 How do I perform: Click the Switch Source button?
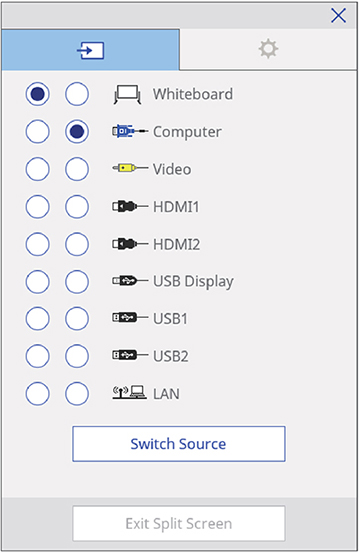pyautogui.click(x=179, y=444)
